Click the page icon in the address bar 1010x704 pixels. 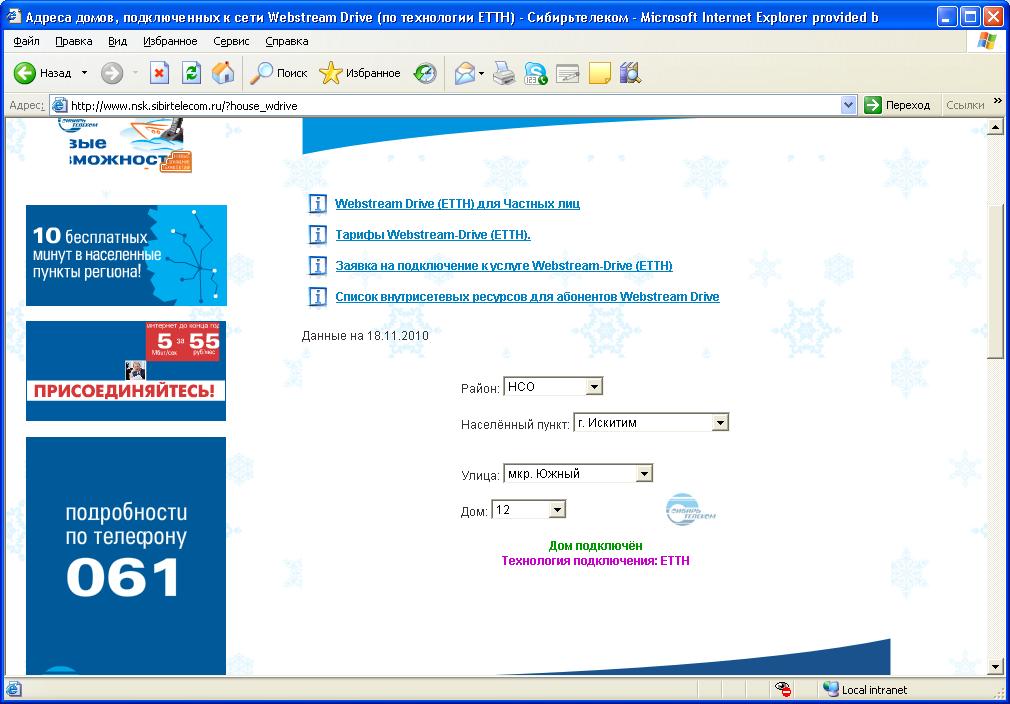(59, 105)
